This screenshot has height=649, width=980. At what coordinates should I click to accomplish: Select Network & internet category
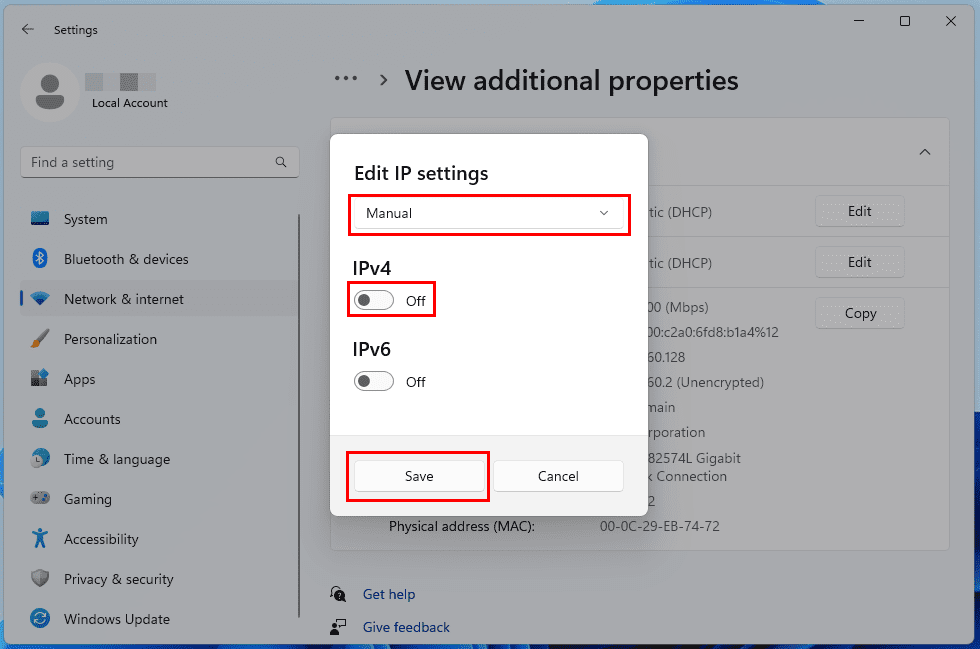pyautogui.click(x=159, y=299)
